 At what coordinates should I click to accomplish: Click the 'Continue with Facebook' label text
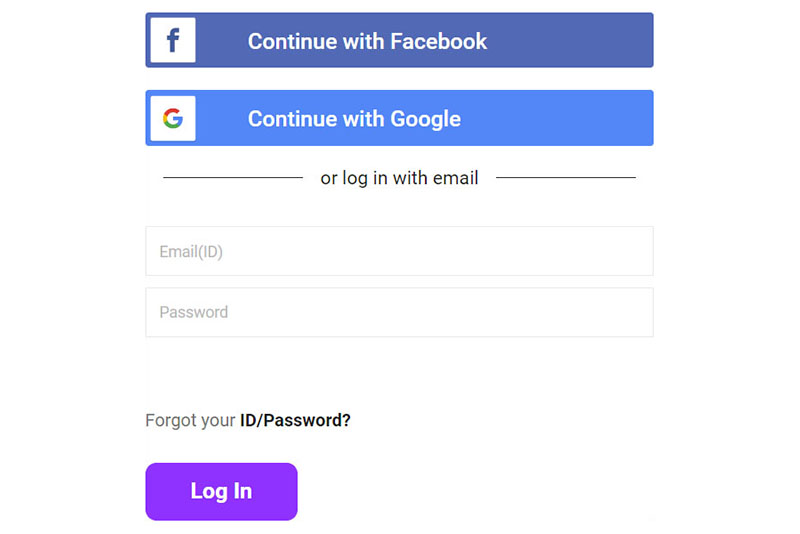point(367,41)
